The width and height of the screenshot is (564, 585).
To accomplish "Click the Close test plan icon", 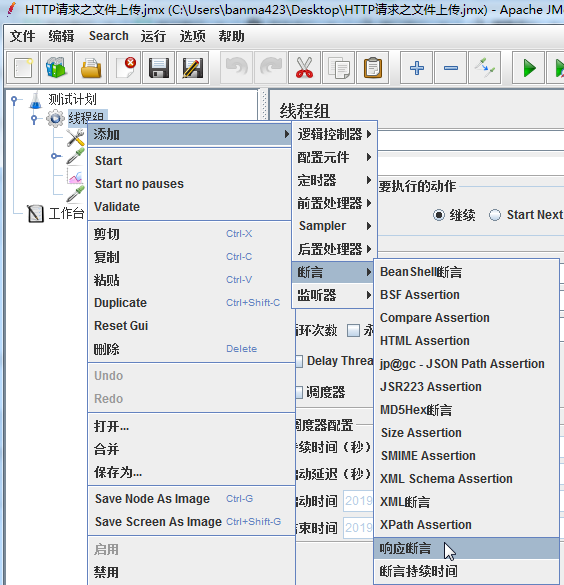I will coord(125,68).
